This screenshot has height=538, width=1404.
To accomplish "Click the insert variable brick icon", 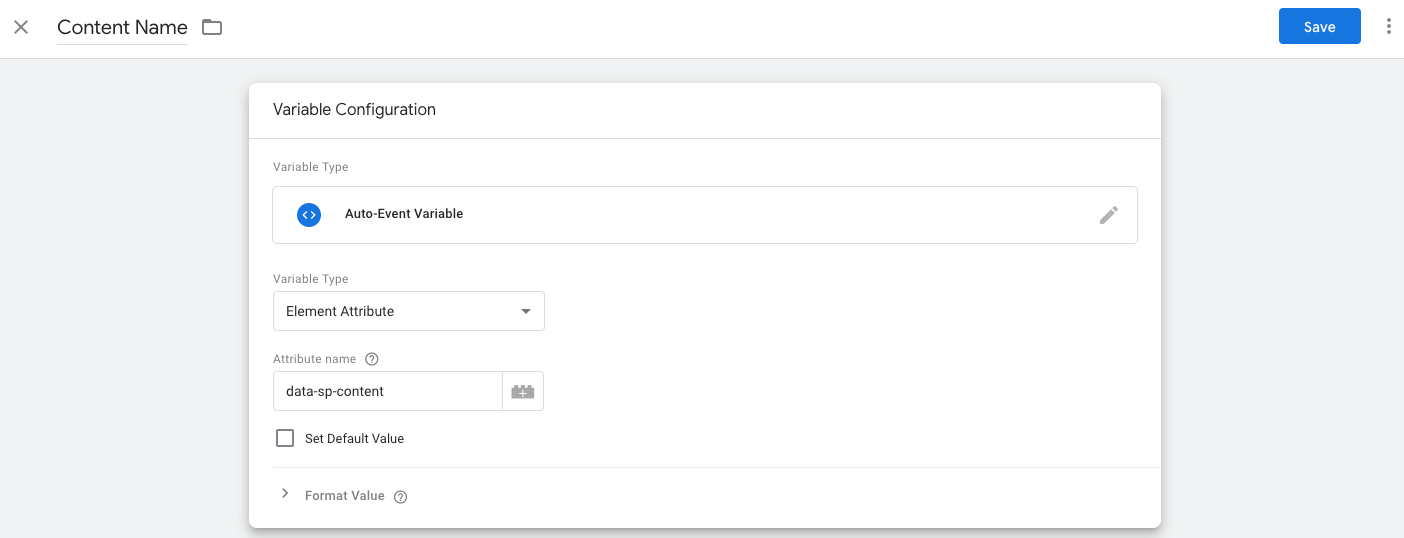I will coord(523,392).
